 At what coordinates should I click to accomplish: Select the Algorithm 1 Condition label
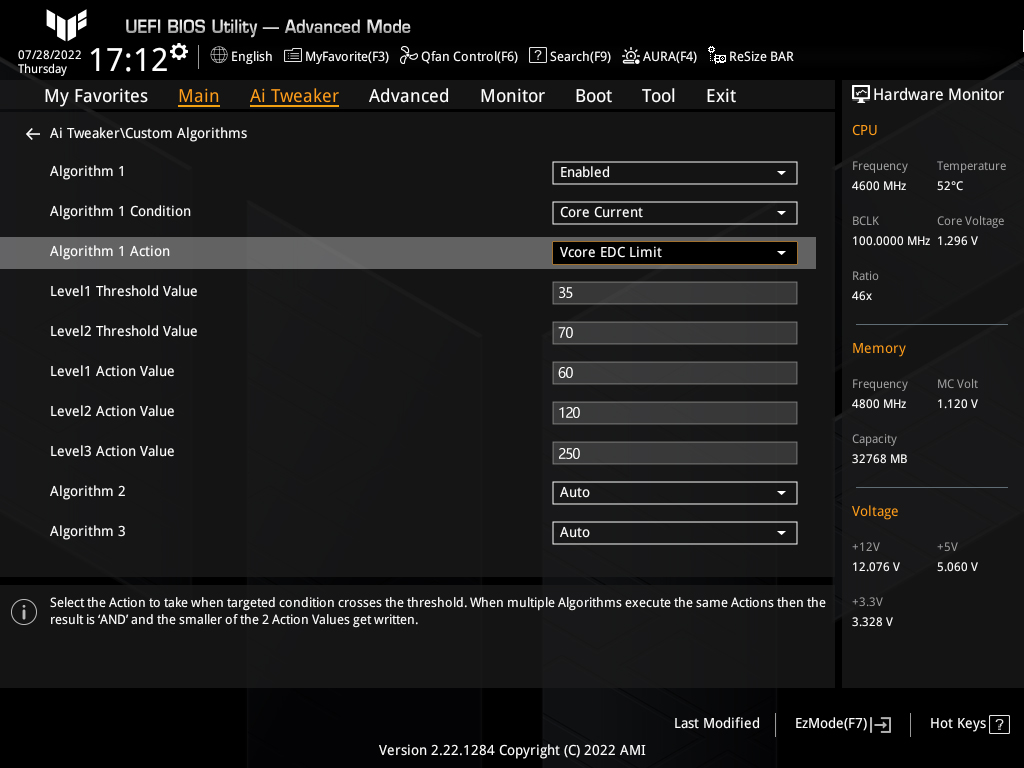tap(120, 212)
